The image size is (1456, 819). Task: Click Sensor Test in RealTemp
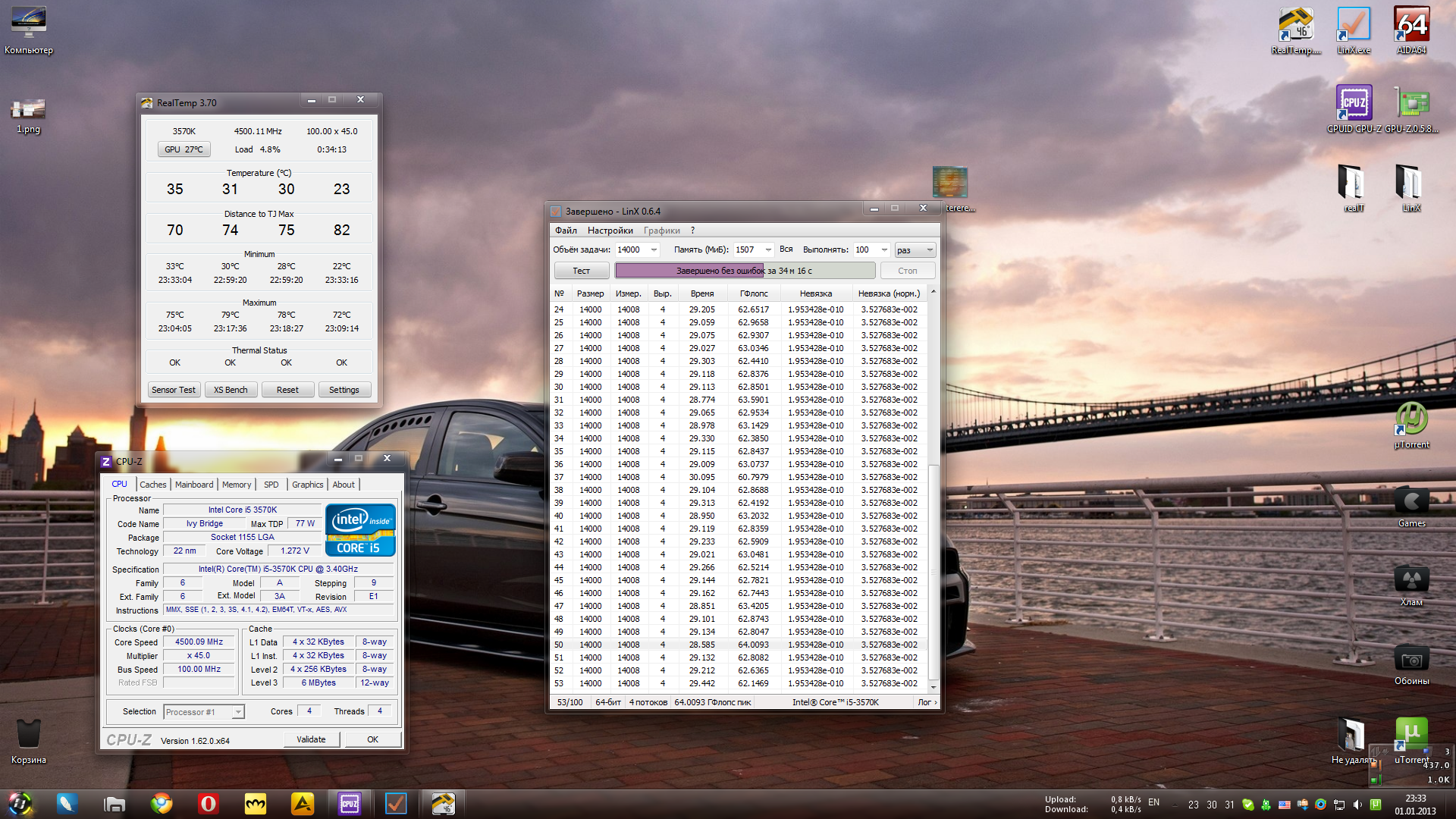click(174, 390)
